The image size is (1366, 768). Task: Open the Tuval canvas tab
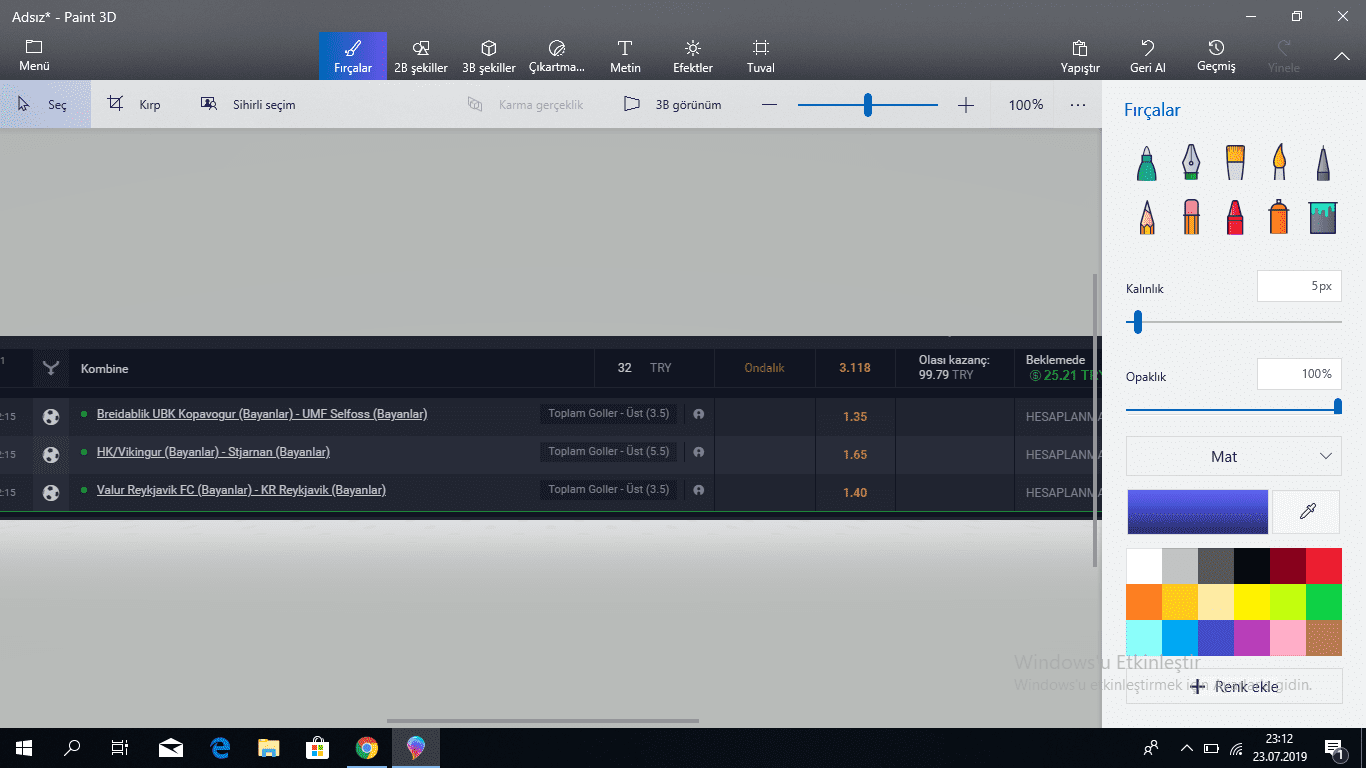[761, 56]
